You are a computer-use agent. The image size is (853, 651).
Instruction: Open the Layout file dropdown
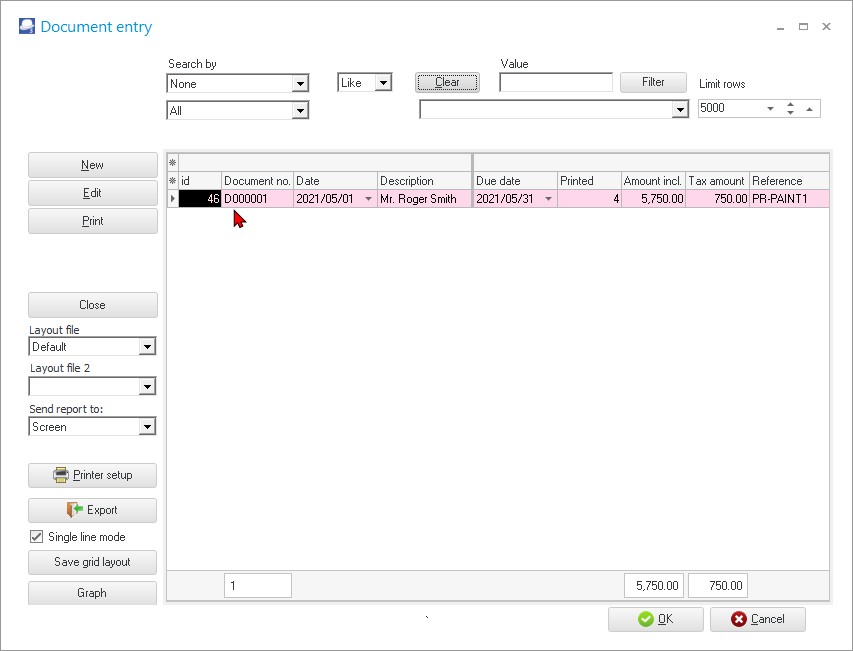147,347
